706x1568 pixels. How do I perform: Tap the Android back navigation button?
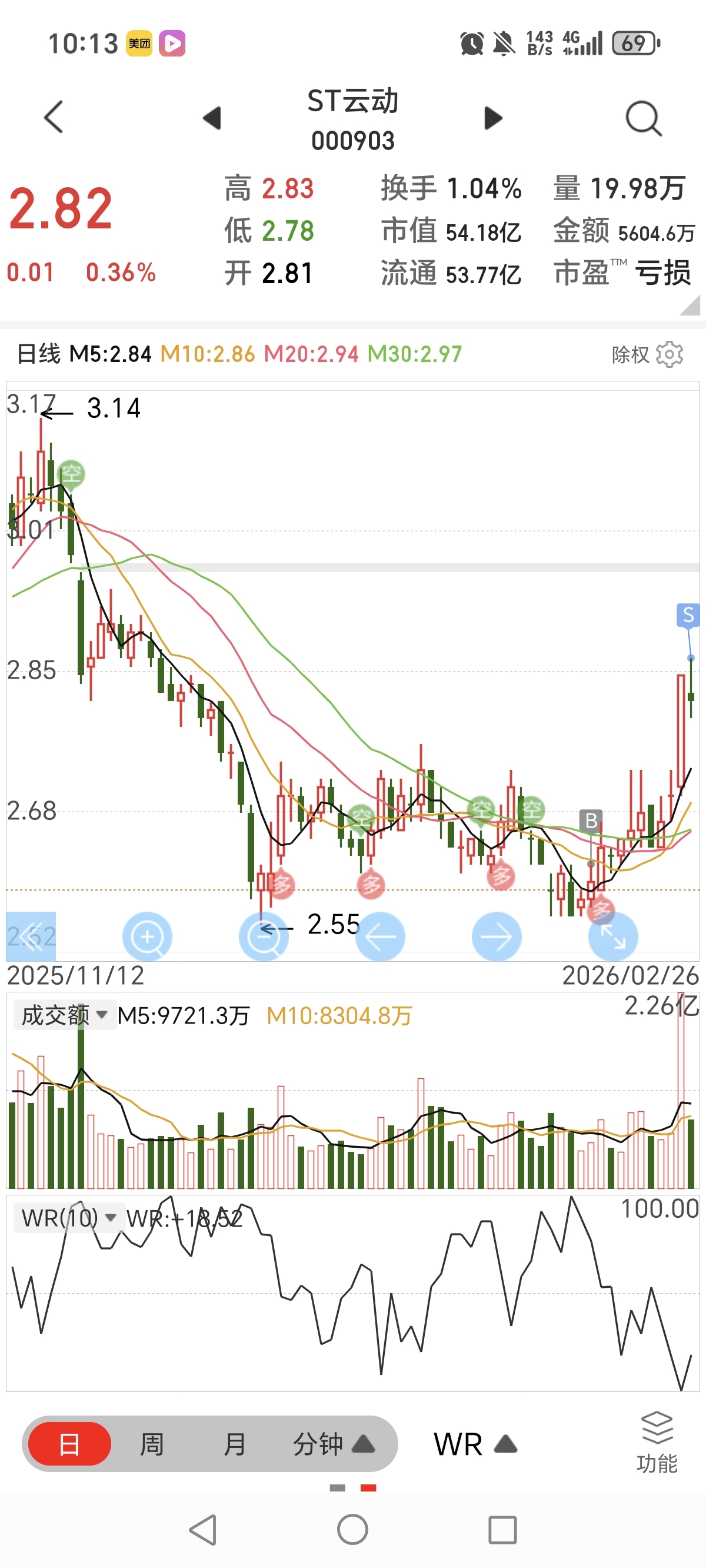click(202, 1530)
